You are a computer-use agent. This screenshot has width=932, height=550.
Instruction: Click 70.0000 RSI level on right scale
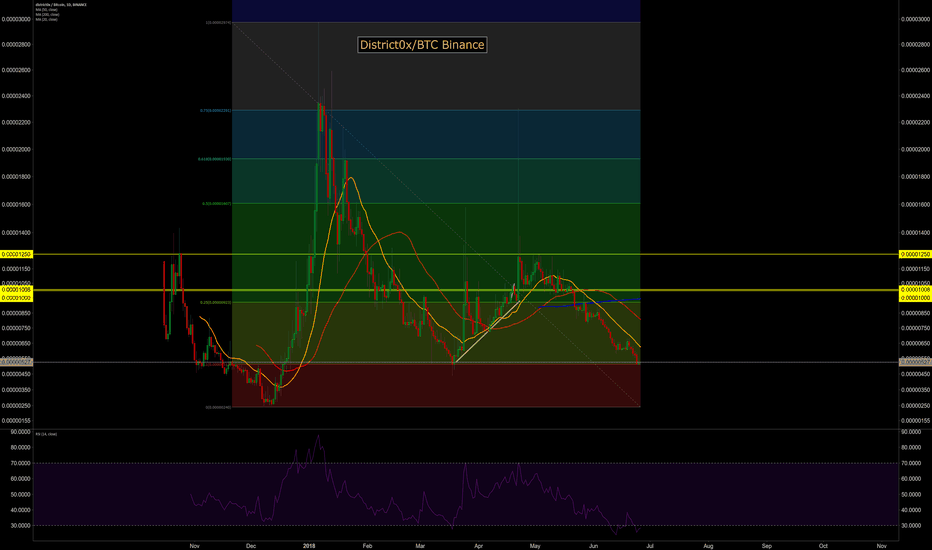(x=911, y=463)
